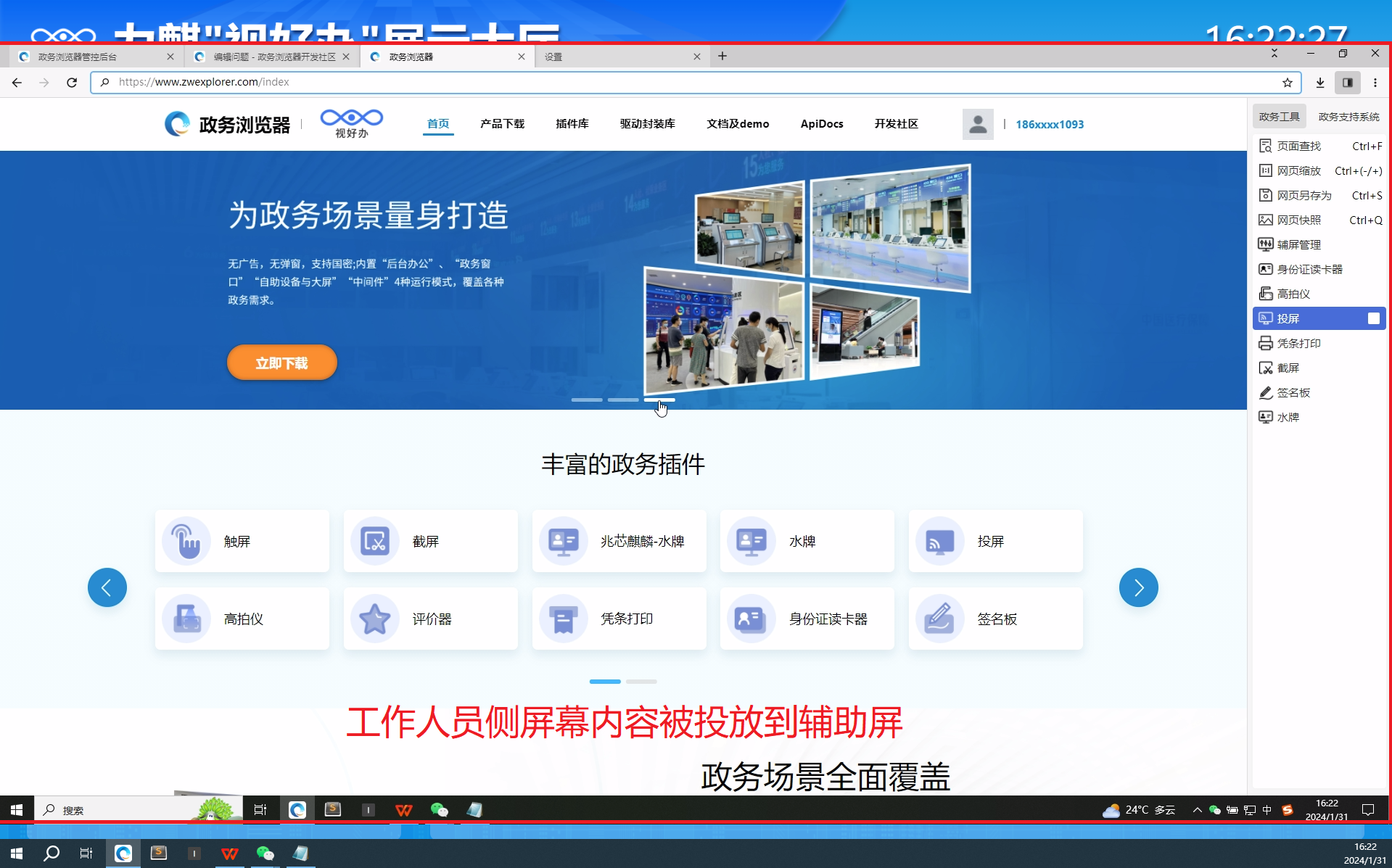Open the 网页缩放 tool

(1319, 171)
